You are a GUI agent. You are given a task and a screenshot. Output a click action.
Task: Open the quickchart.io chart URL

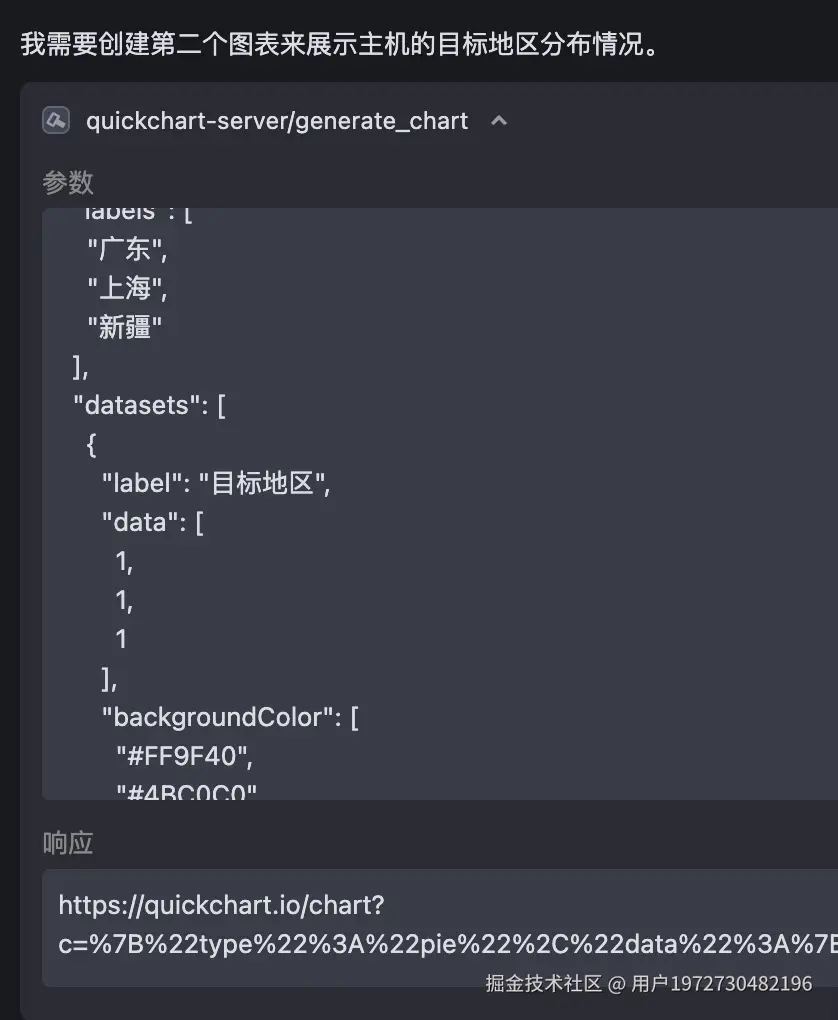221,905
